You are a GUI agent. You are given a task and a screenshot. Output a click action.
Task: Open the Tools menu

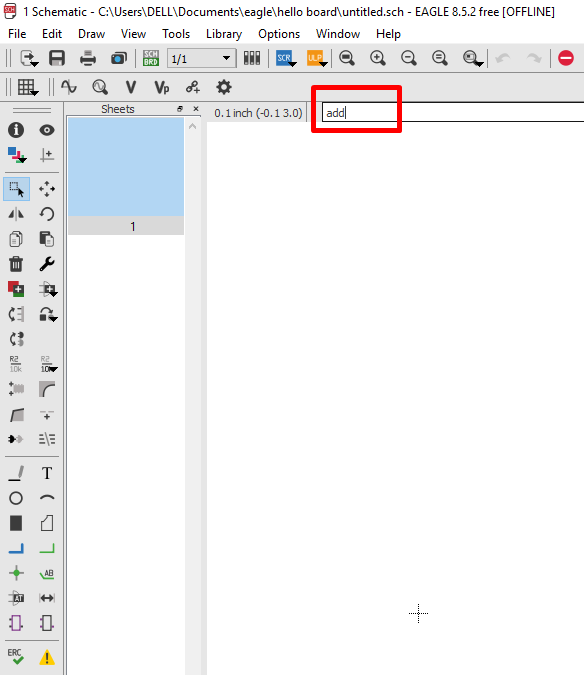(176, 34)
